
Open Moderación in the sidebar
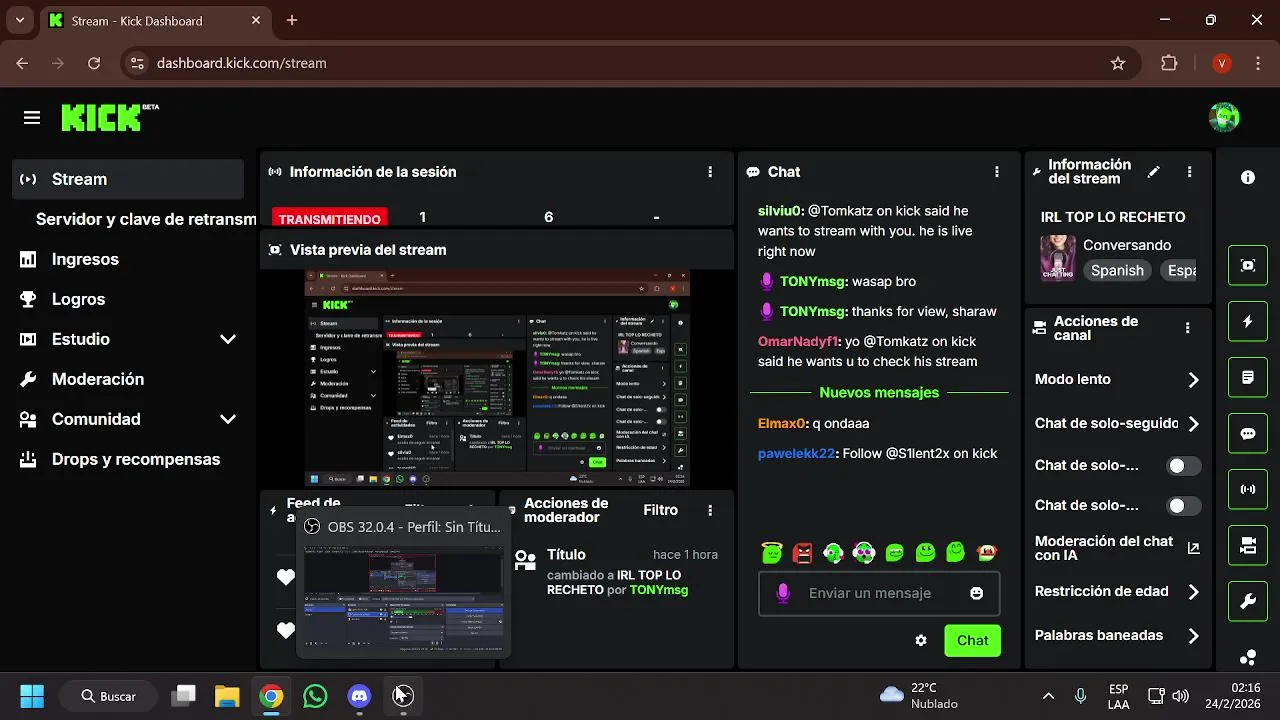129,379
